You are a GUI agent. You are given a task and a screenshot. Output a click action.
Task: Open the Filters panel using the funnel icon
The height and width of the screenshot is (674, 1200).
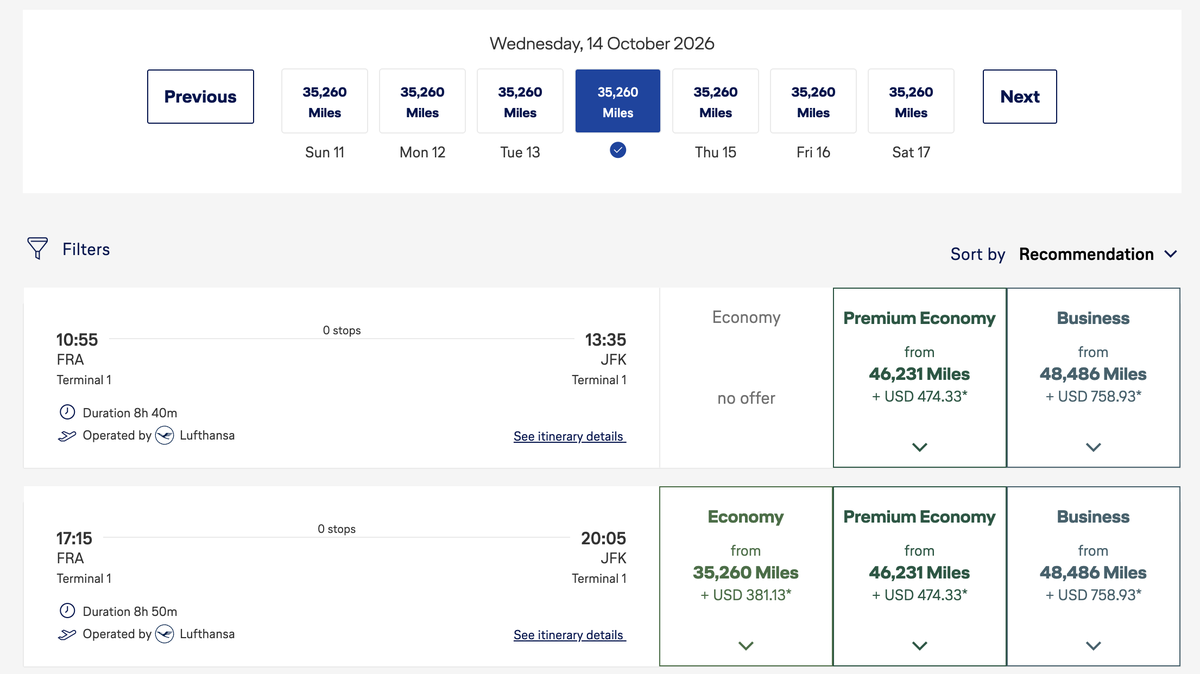(37, 248)
